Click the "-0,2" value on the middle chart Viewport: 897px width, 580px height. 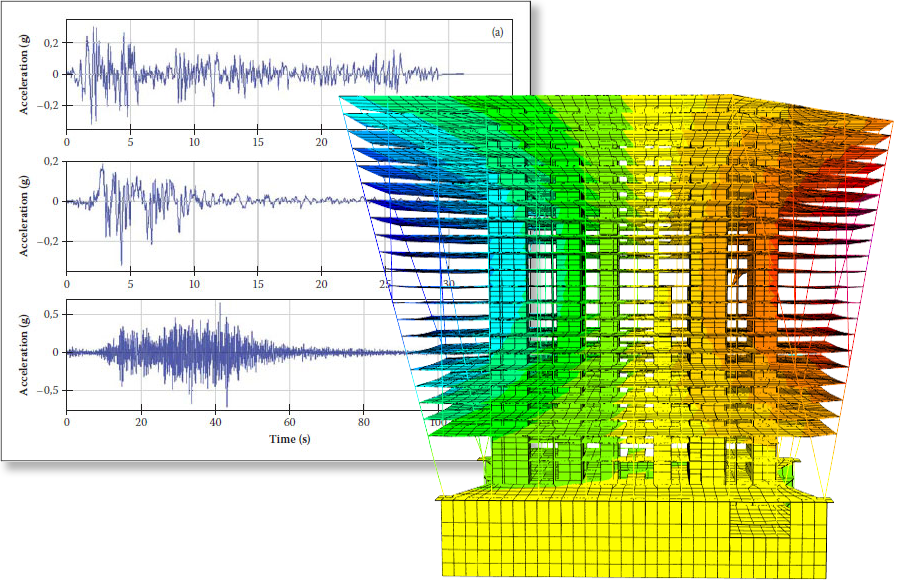[47, 241]
